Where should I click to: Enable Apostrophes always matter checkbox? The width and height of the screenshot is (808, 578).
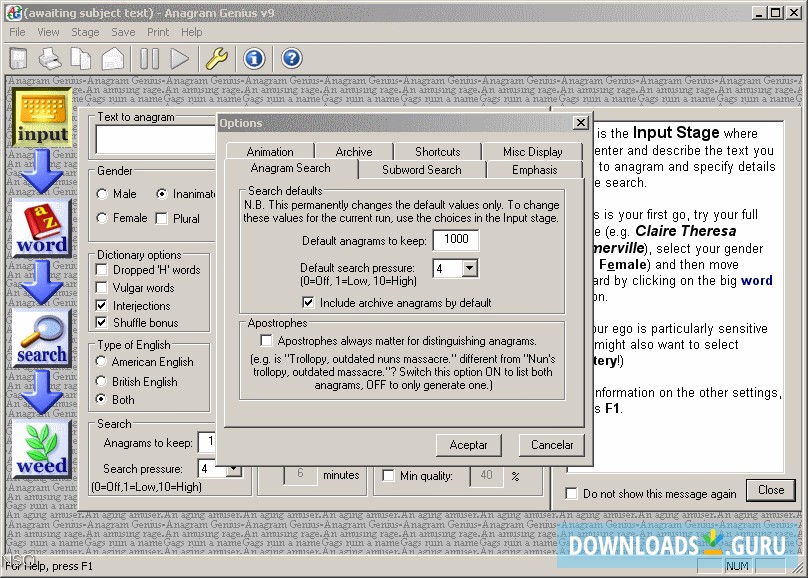coord(267,341)
